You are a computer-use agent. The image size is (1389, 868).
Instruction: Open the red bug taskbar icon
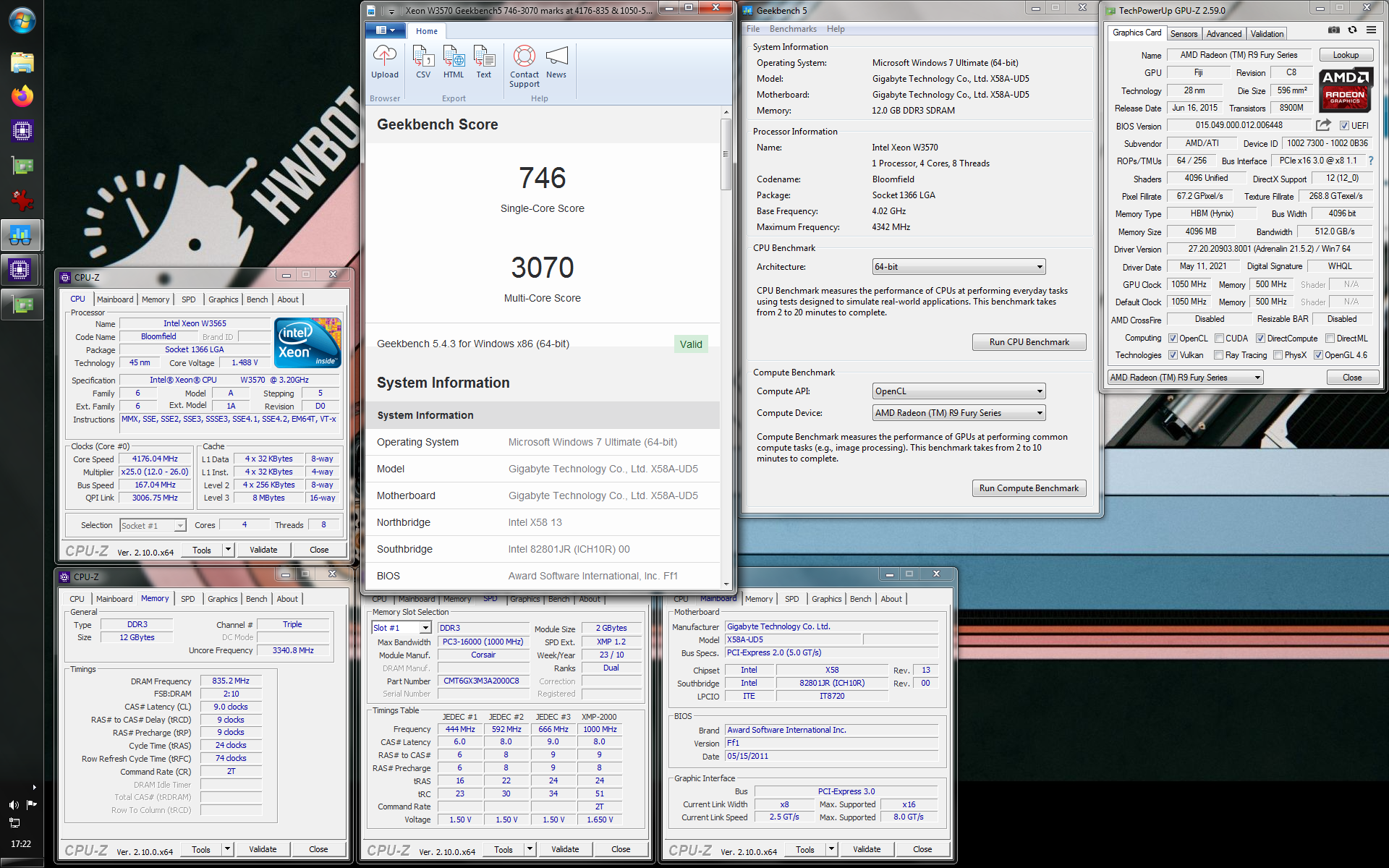22,200
